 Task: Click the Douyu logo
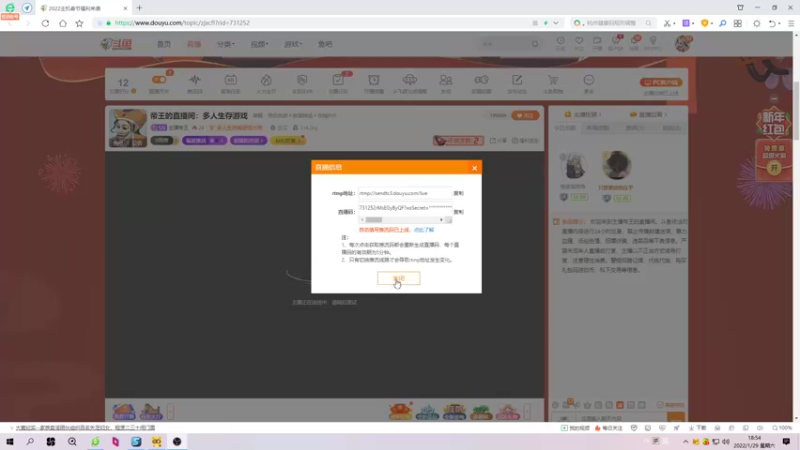pyautogui.click(x=116, y=44)
